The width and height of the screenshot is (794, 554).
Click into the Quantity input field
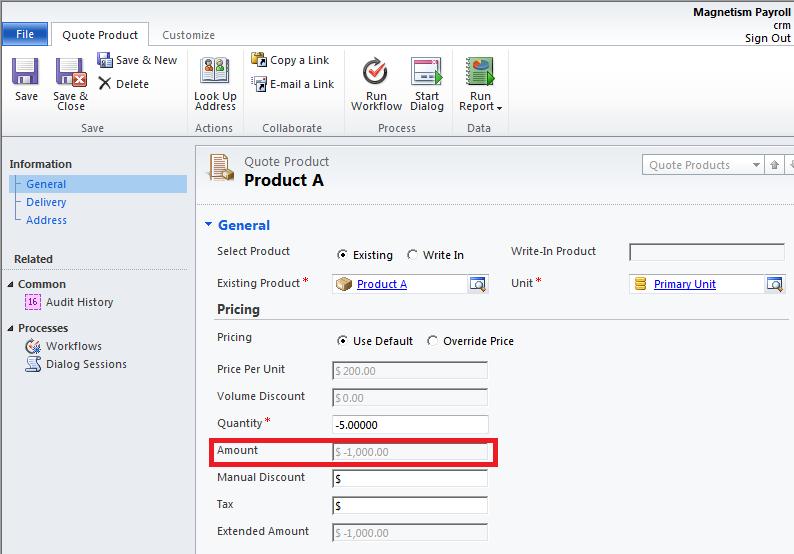click(x=410, y=424)
